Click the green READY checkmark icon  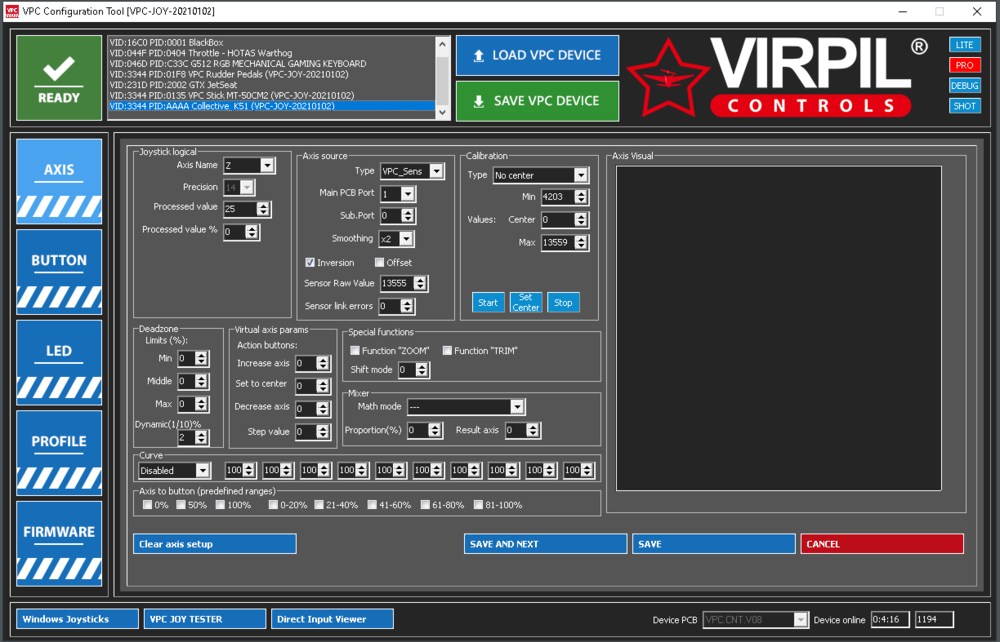tap(58, 76)
